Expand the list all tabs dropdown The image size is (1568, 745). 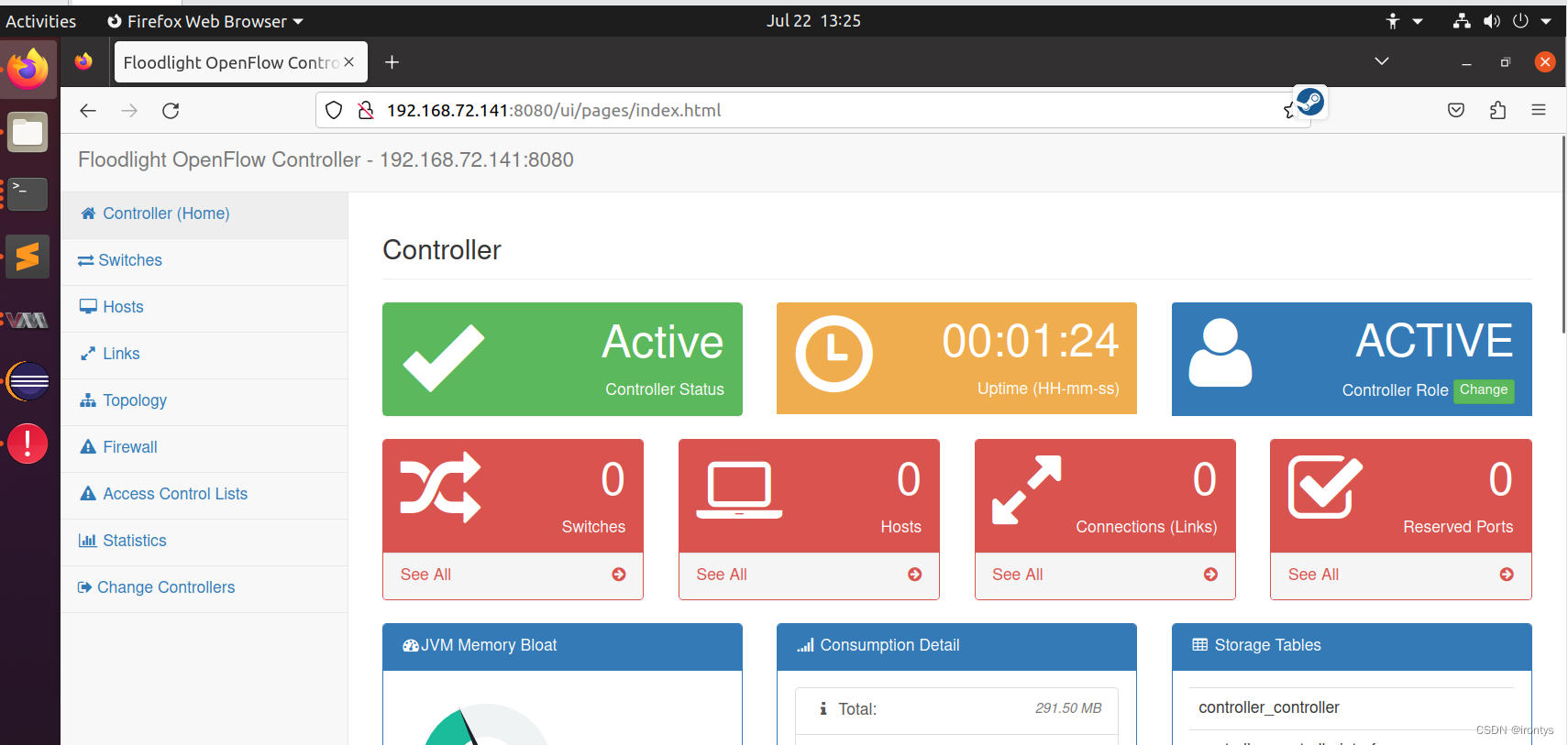click(x=1382, y=61)
